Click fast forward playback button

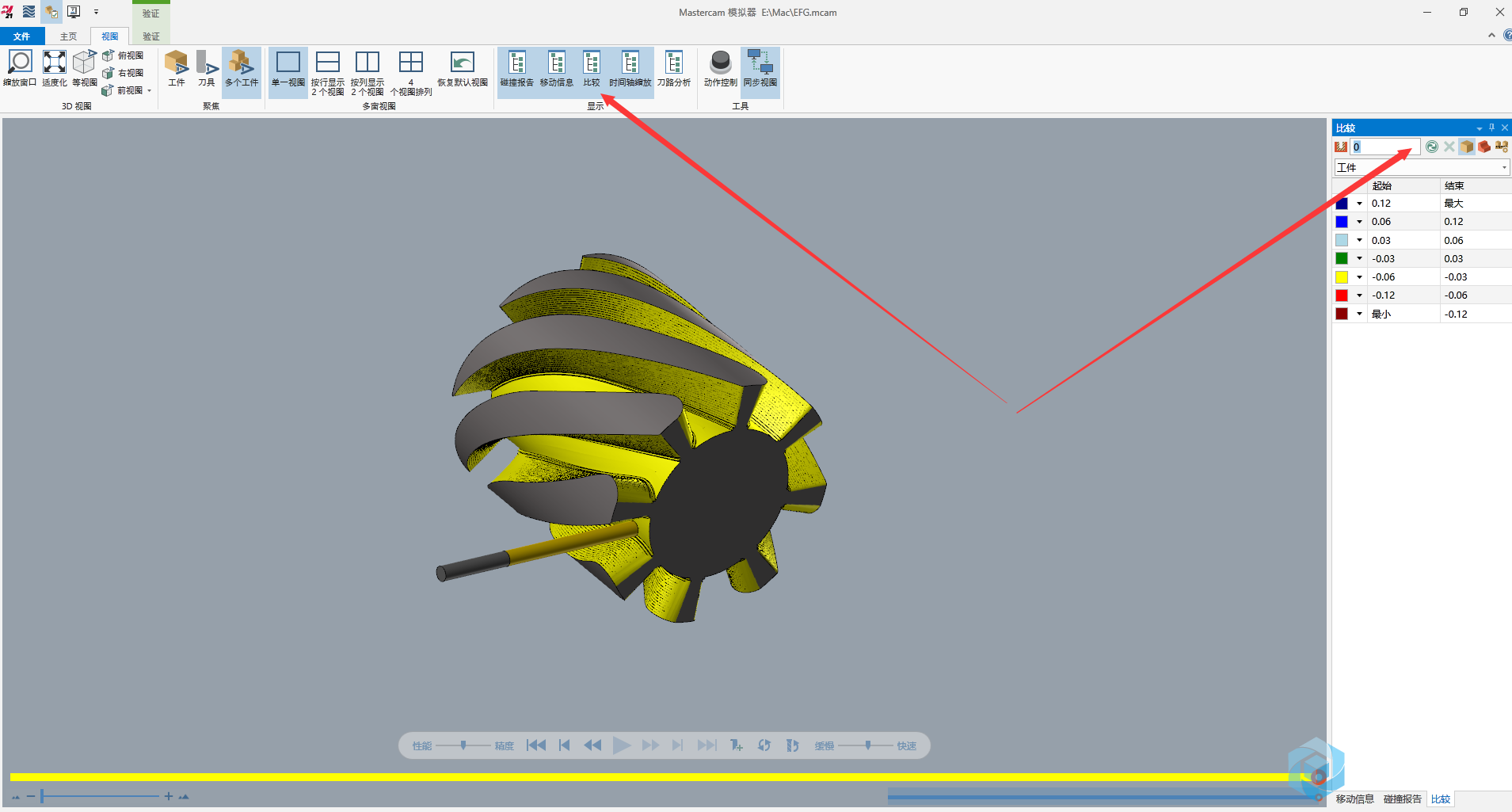(650, 745)
